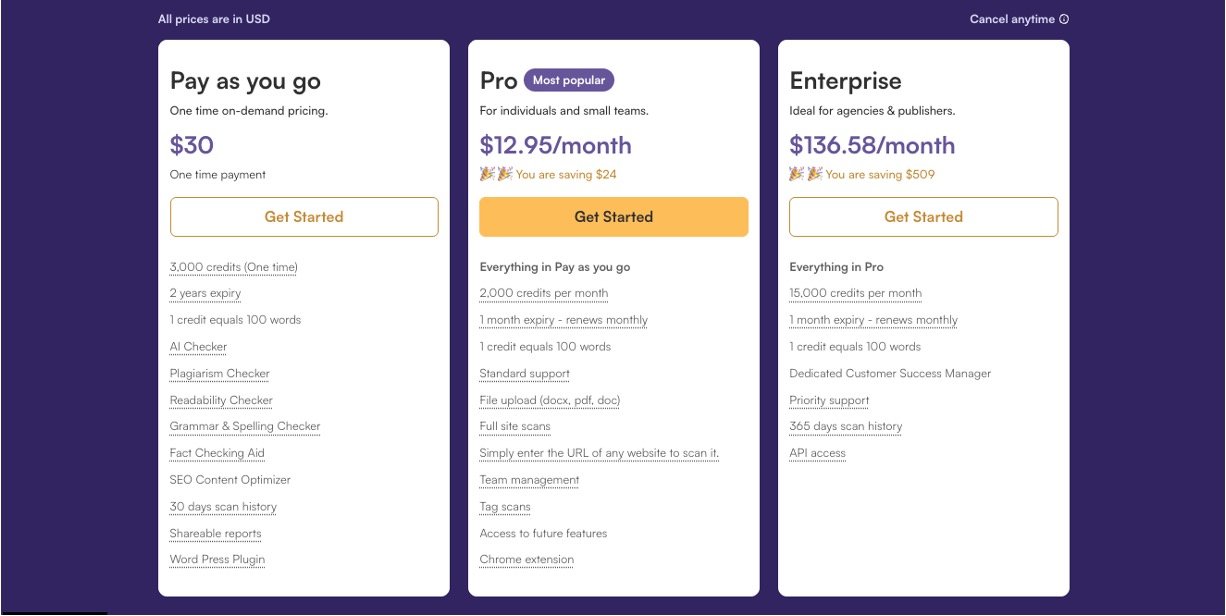Select the Readability Checker feature
Image resolution: width=1226 pixels, height=616 pixels.
221,400
